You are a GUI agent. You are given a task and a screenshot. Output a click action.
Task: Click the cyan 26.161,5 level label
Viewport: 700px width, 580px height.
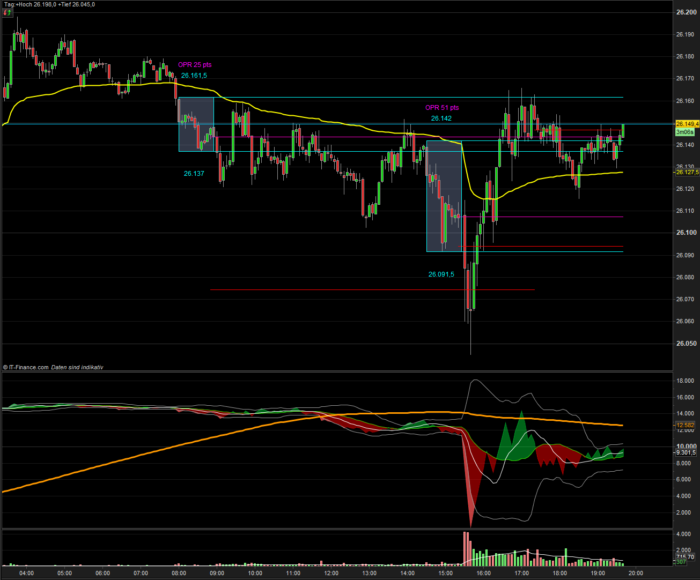tap(194, 75)
